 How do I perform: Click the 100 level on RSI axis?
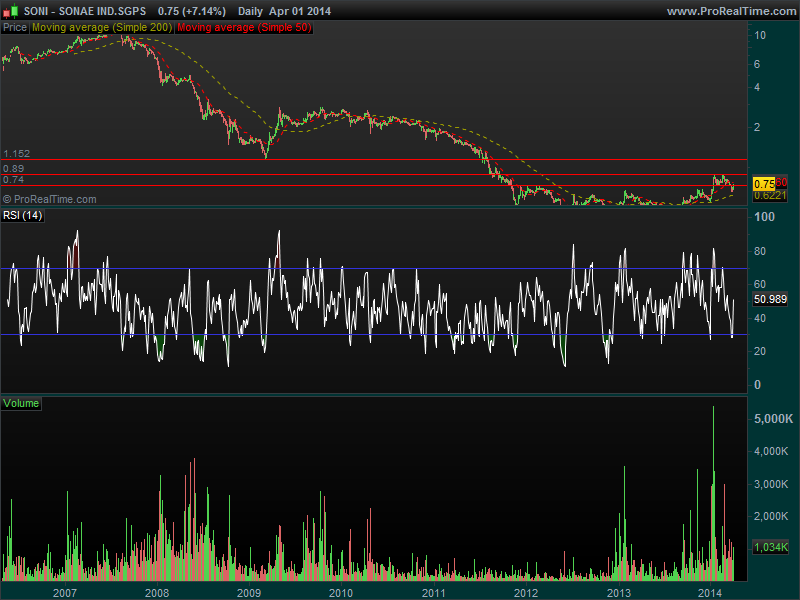pos(764,217)
